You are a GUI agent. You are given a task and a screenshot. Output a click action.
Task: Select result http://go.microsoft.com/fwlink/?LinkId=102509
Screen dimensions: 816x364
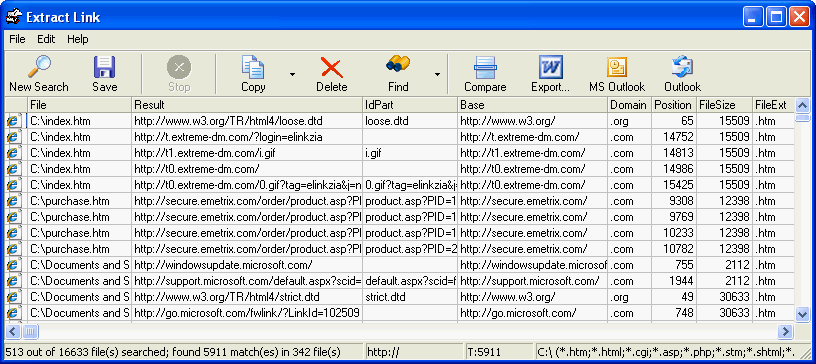point(247,313)
